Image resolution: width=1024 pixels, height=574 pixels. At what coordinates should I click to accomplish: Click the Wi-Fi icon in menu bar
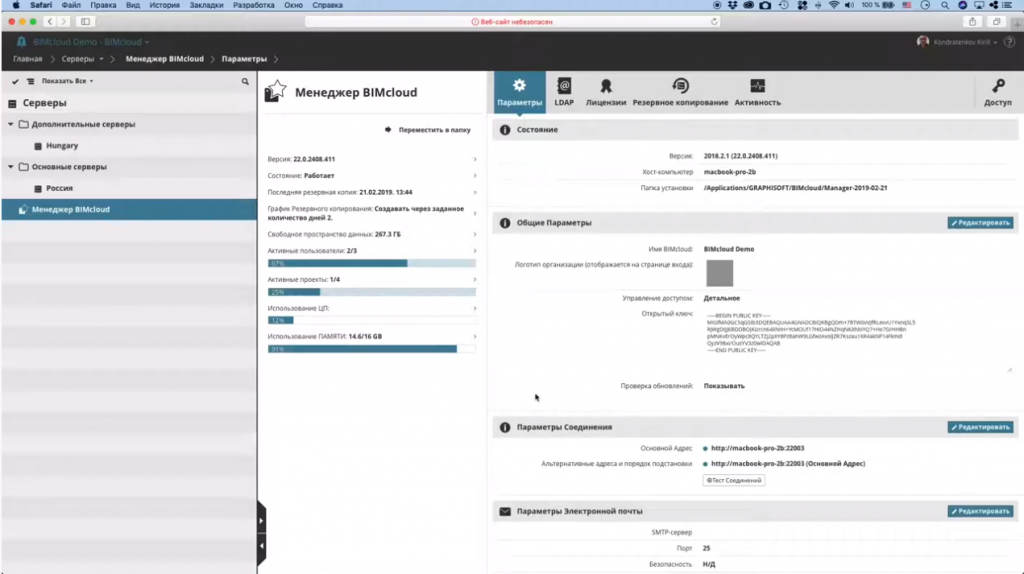(x=833, y=5)
